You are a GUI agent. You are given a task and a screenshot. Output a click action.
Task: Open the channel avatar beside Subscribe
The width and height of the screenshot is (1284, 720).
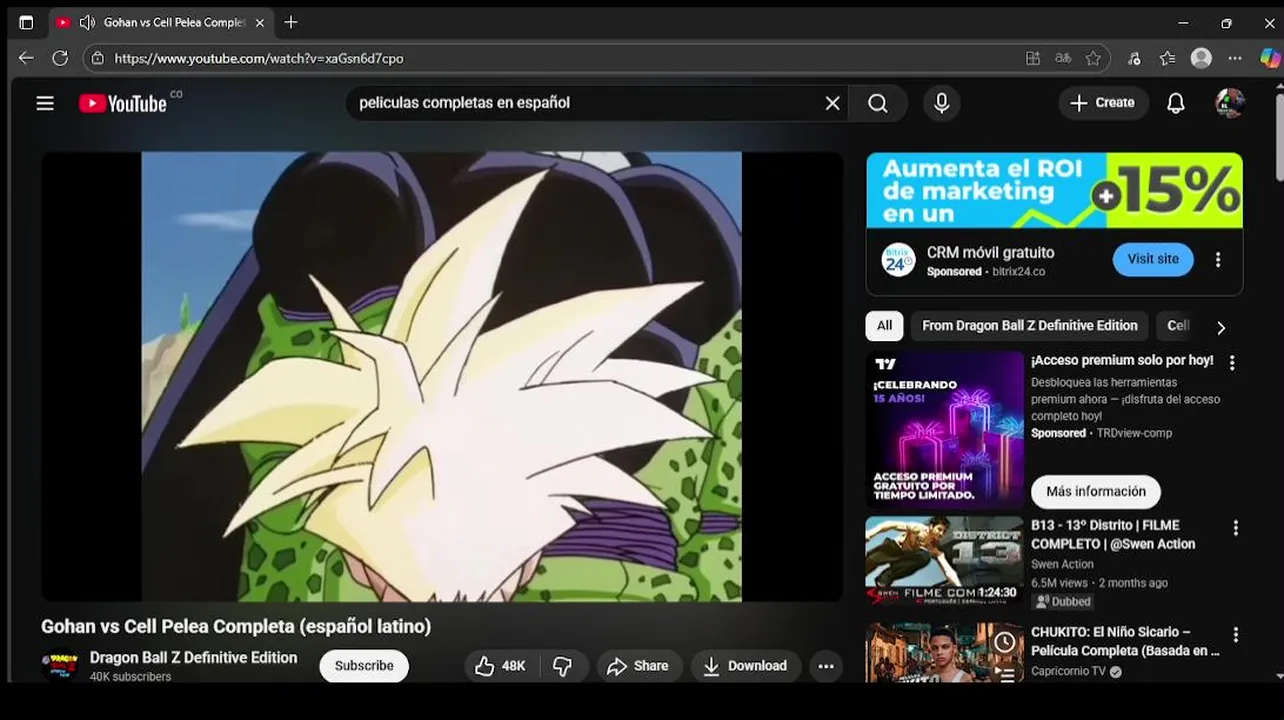60,665
